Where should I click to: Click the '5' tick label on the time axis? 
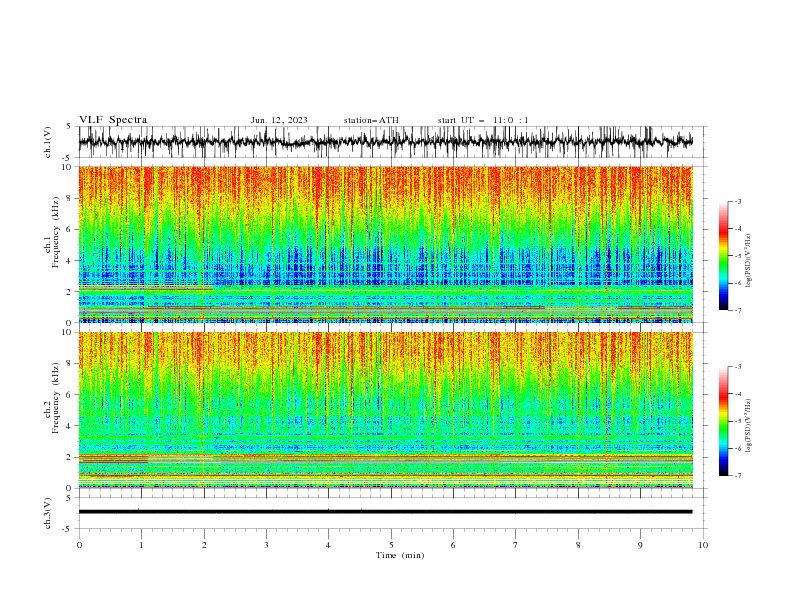pyautogui.click(x=391, y=545)
